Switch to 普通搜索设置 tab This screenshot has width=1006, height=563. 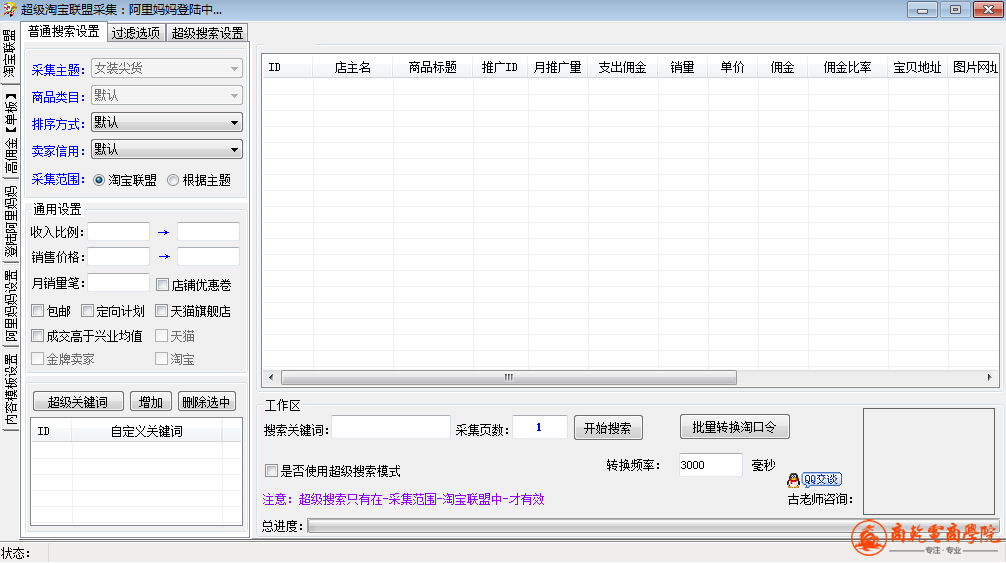(x=64, y=31)
